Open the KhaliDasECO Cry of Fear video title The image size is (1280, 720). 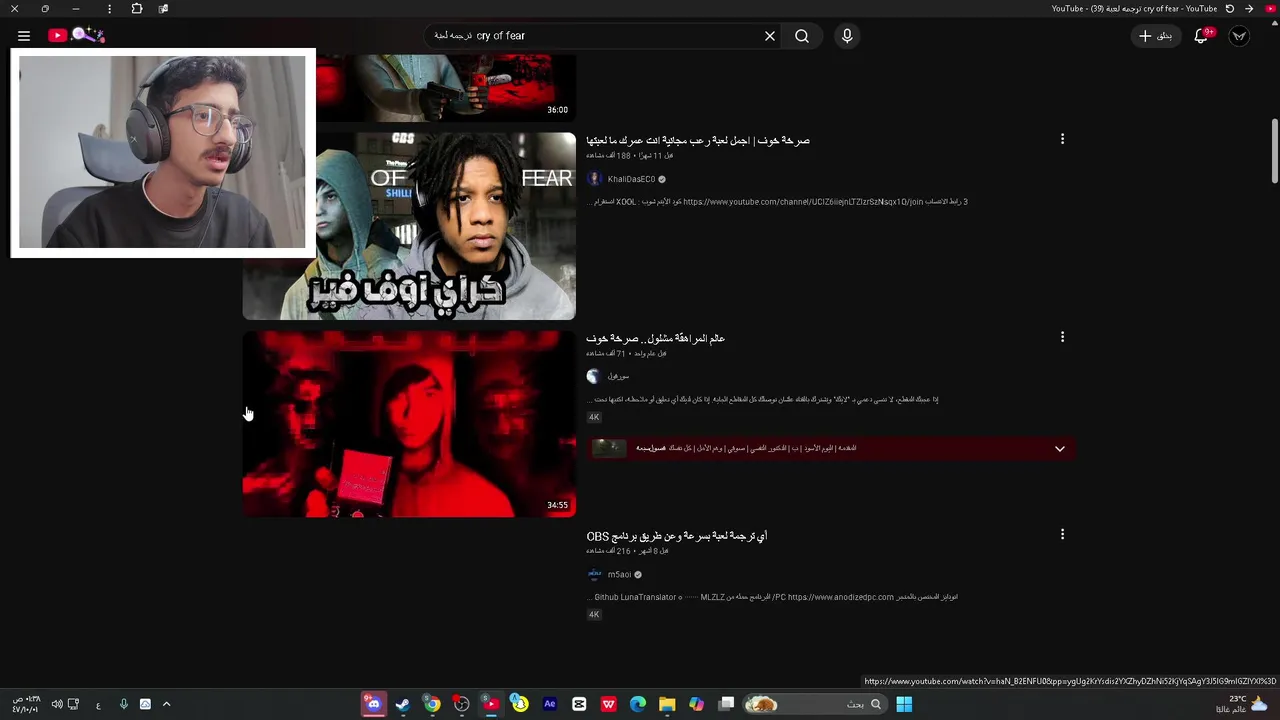[x=698, y=140]
